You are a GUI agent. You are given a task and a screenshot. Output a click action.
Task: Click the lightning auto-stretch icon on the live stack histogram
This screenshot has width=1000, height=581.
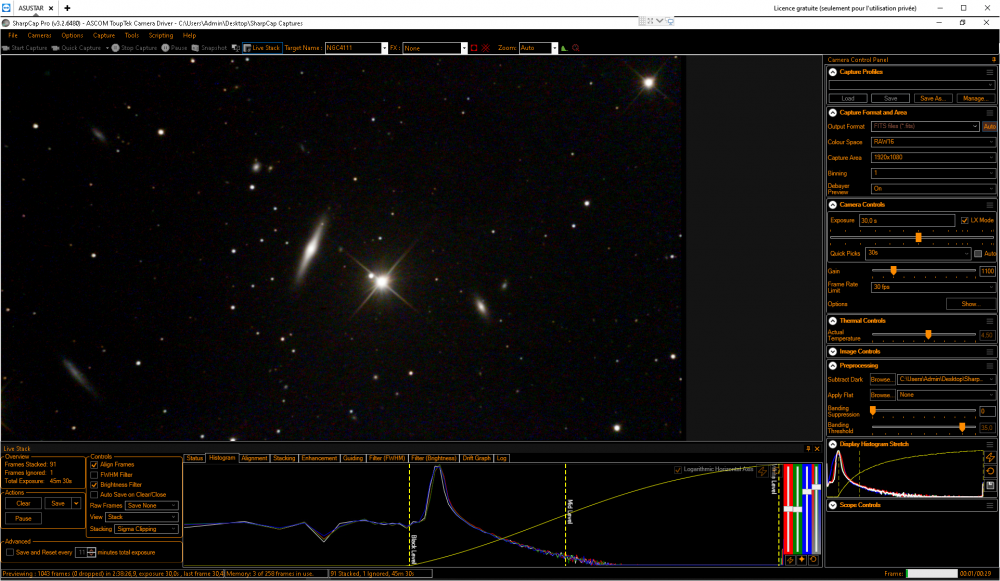pos(762,471)
